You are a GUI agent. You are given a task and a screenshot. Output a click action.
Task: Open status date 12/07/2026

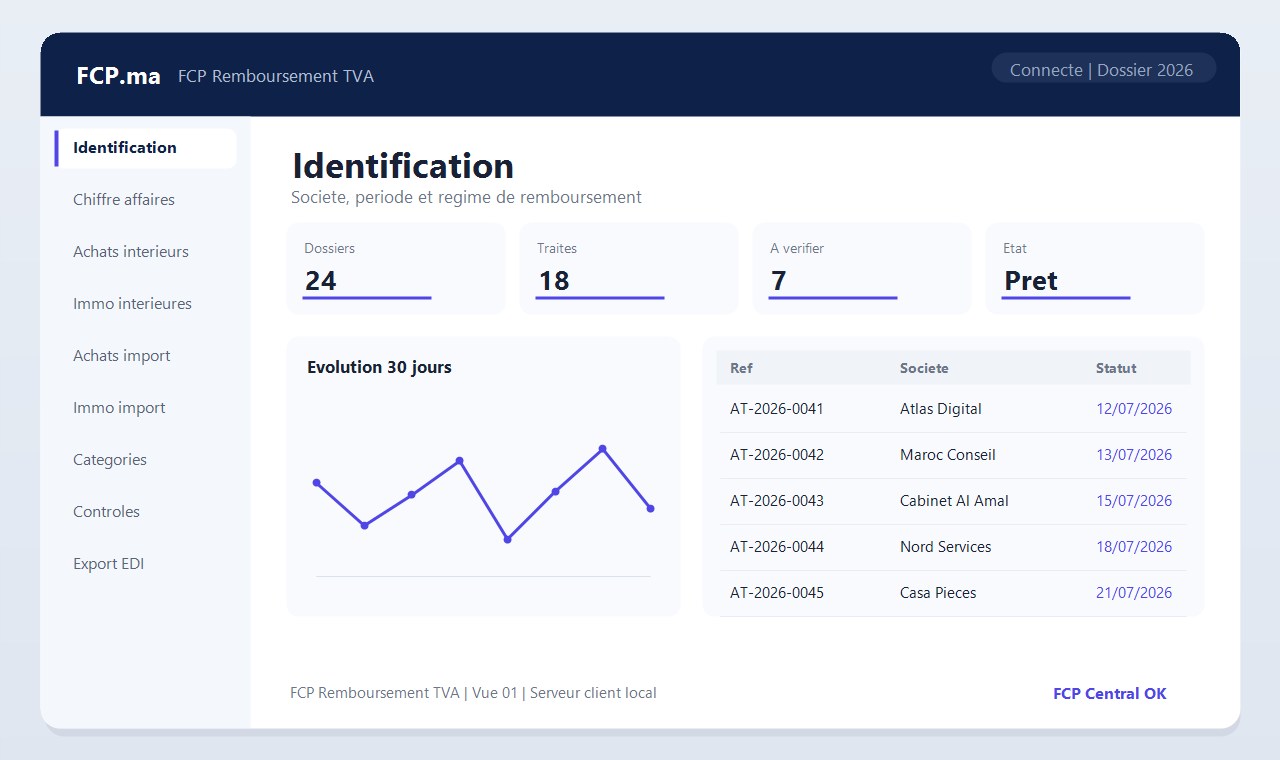coord(1134,409)
